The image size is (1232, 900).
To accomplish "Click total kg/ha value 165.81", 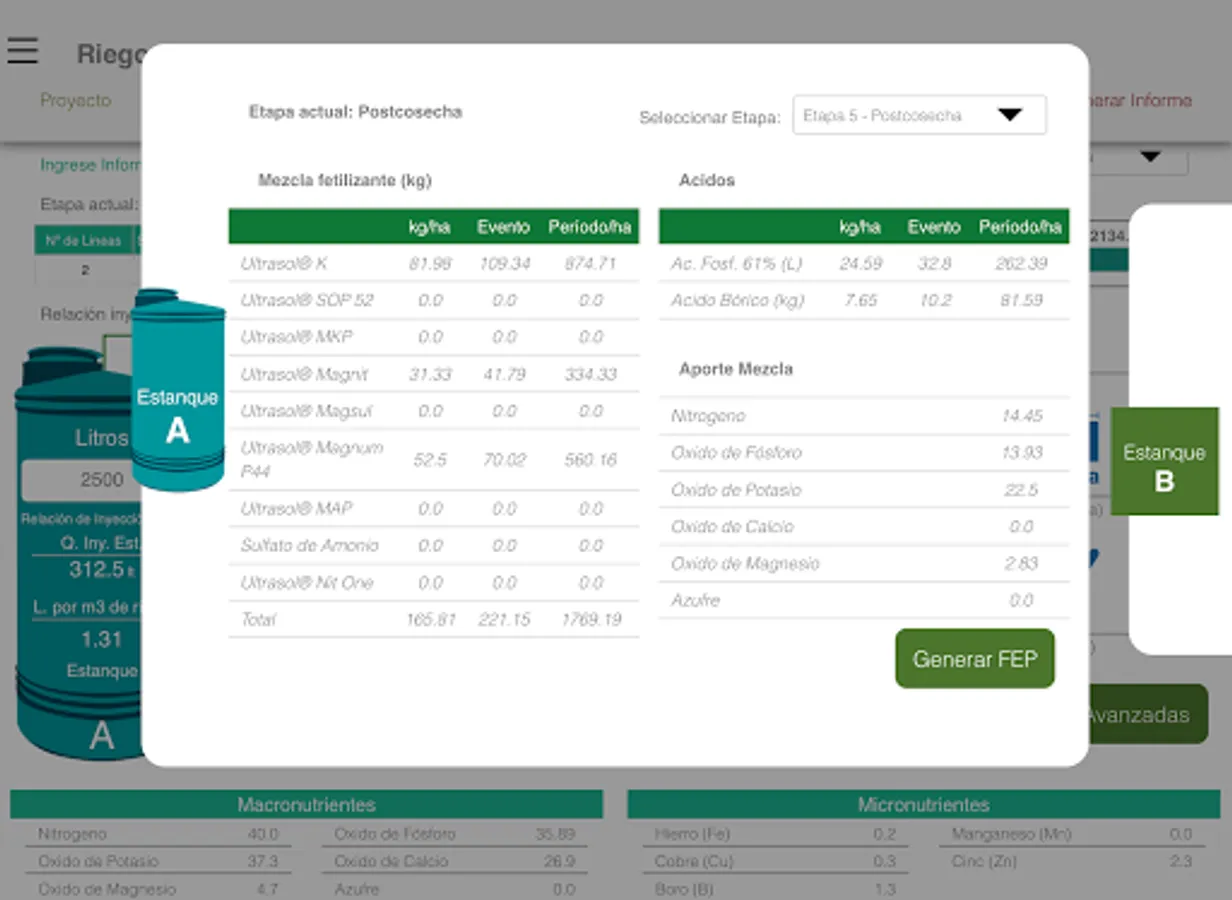I will [x=431, y=619].
